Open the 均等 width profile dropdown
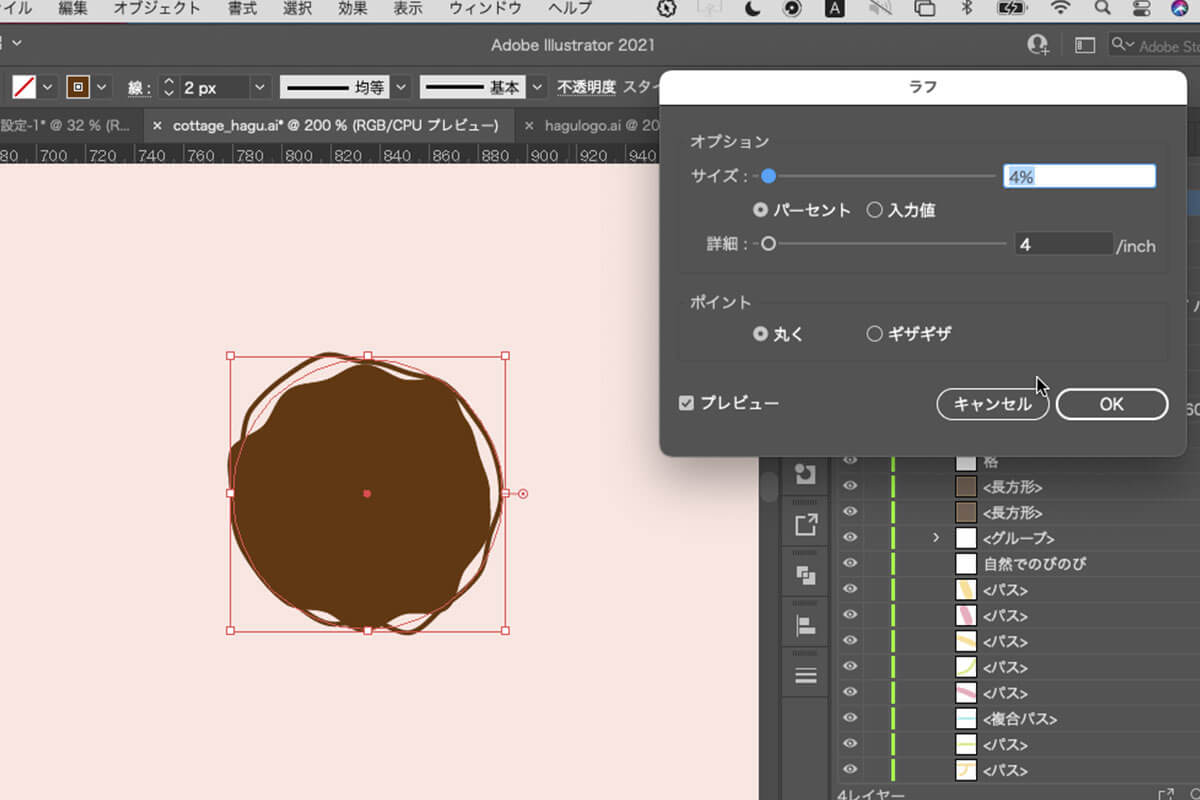Image resolution: width=1200 pixels, height=800 pixels. [401, 87]
